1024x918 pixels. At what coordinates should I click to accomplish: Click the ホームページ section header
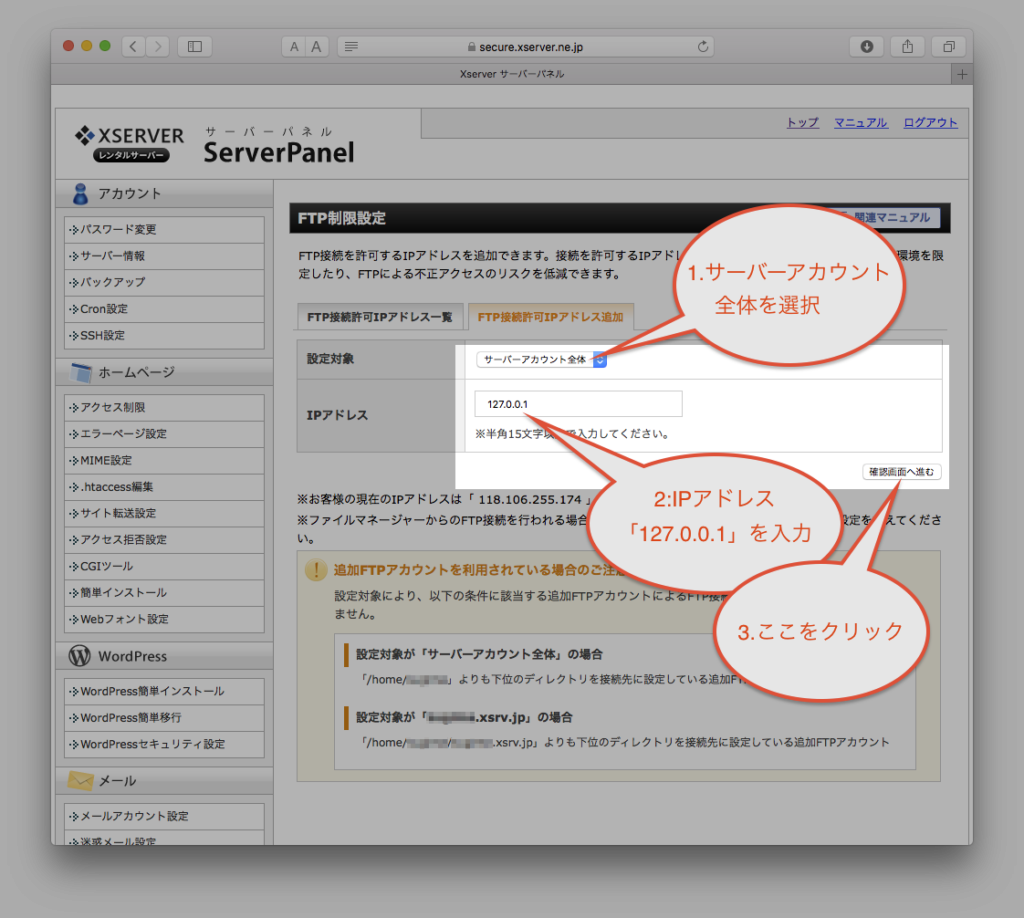165,372
